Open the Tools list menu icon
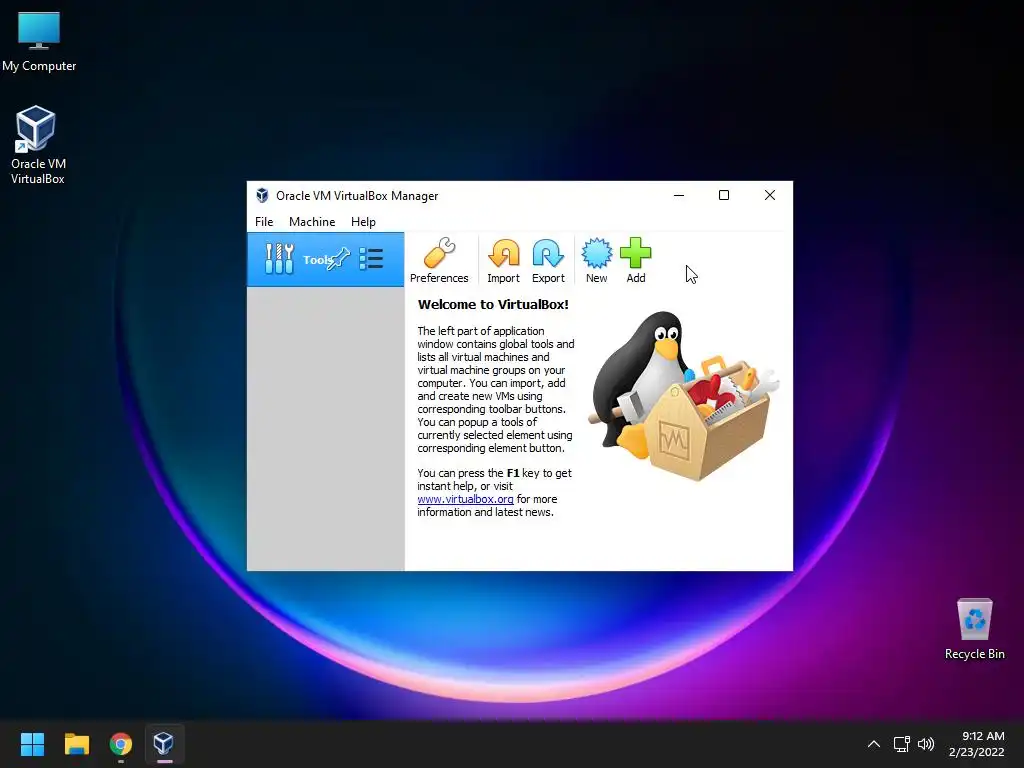The image size is (1024, 768). 371,259
